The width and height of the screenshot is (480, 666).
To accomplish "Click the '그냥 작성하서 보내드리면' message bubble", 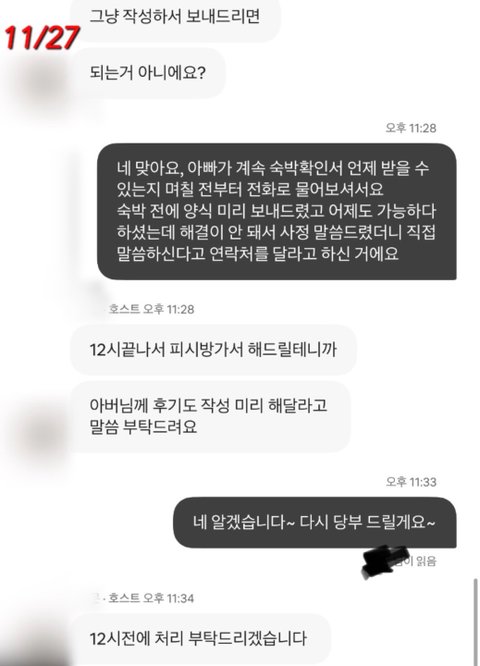I will coord(175,18).
